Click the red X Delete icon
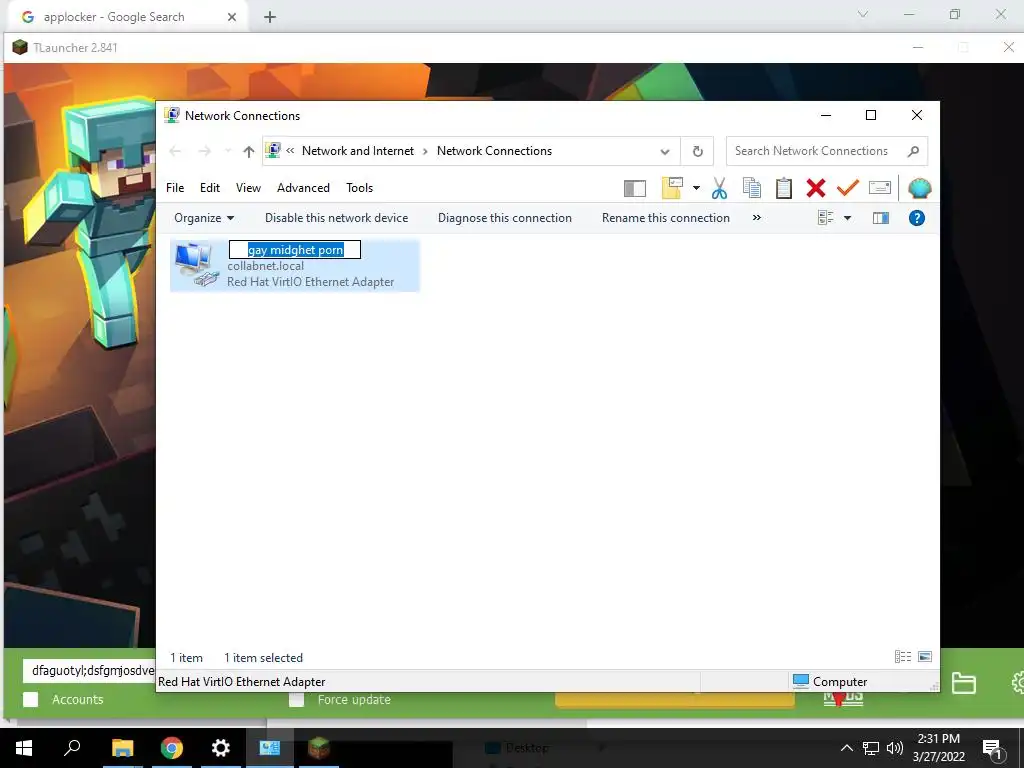The height and width of the screenshot is (768, 1024). point(816,188)
